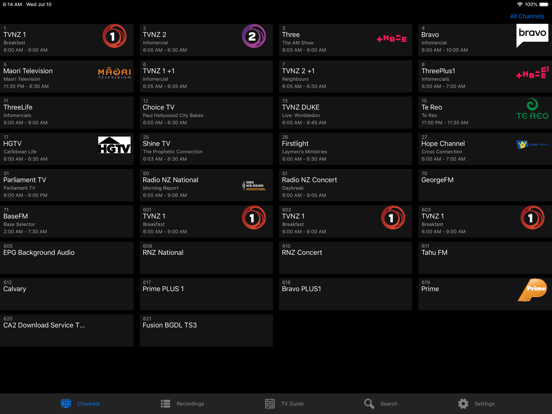Tap the 'Paul Hollywood City Bakes' text
Viewport: 552px width, 414px height.
(173, 115)
